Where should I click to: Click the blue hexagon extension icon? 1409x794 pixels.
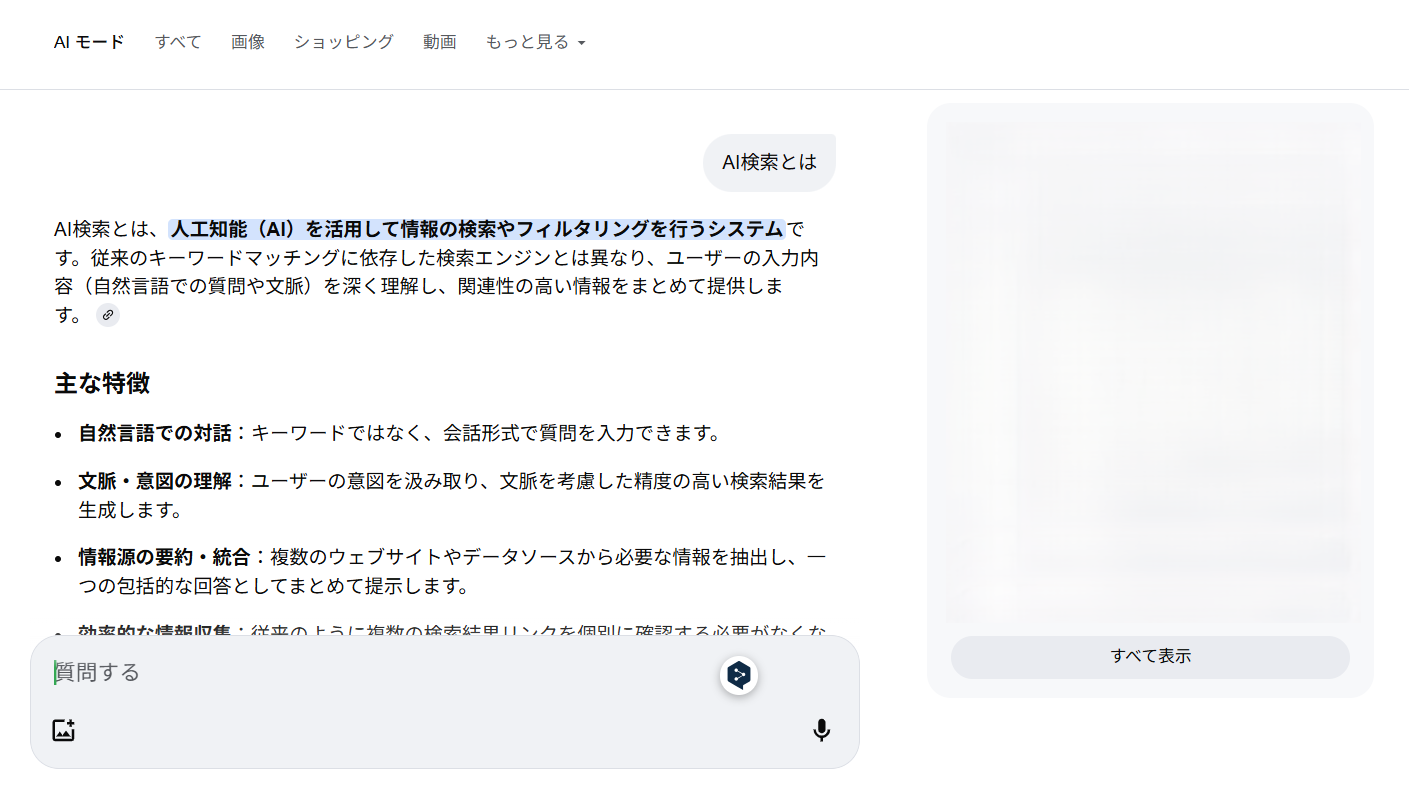click(x=739, y=676)
